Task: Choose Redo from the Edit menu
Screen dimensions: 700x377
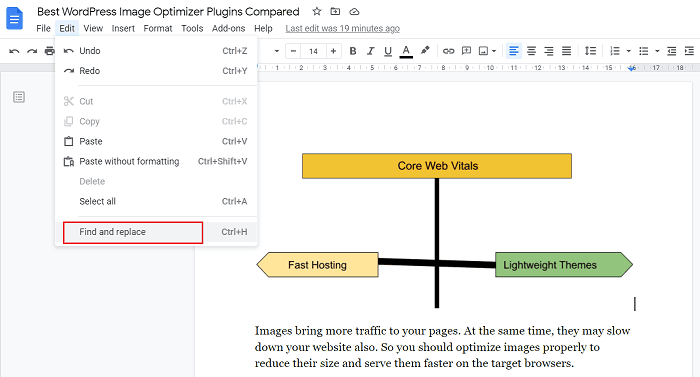Action: pyautogui.click(x=156, y=71)
